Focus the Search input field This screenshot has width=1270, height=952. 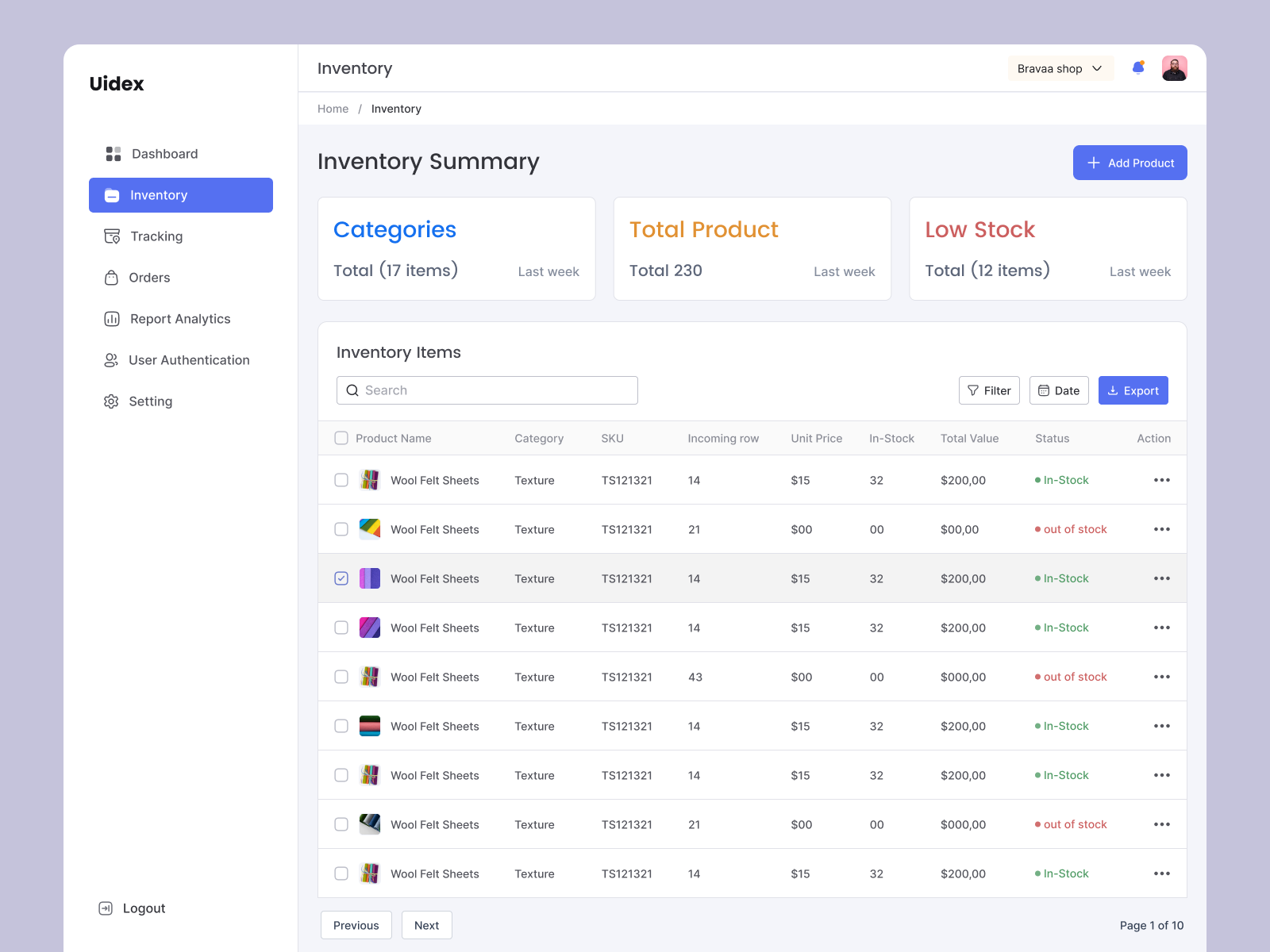[x=487, y=390]
